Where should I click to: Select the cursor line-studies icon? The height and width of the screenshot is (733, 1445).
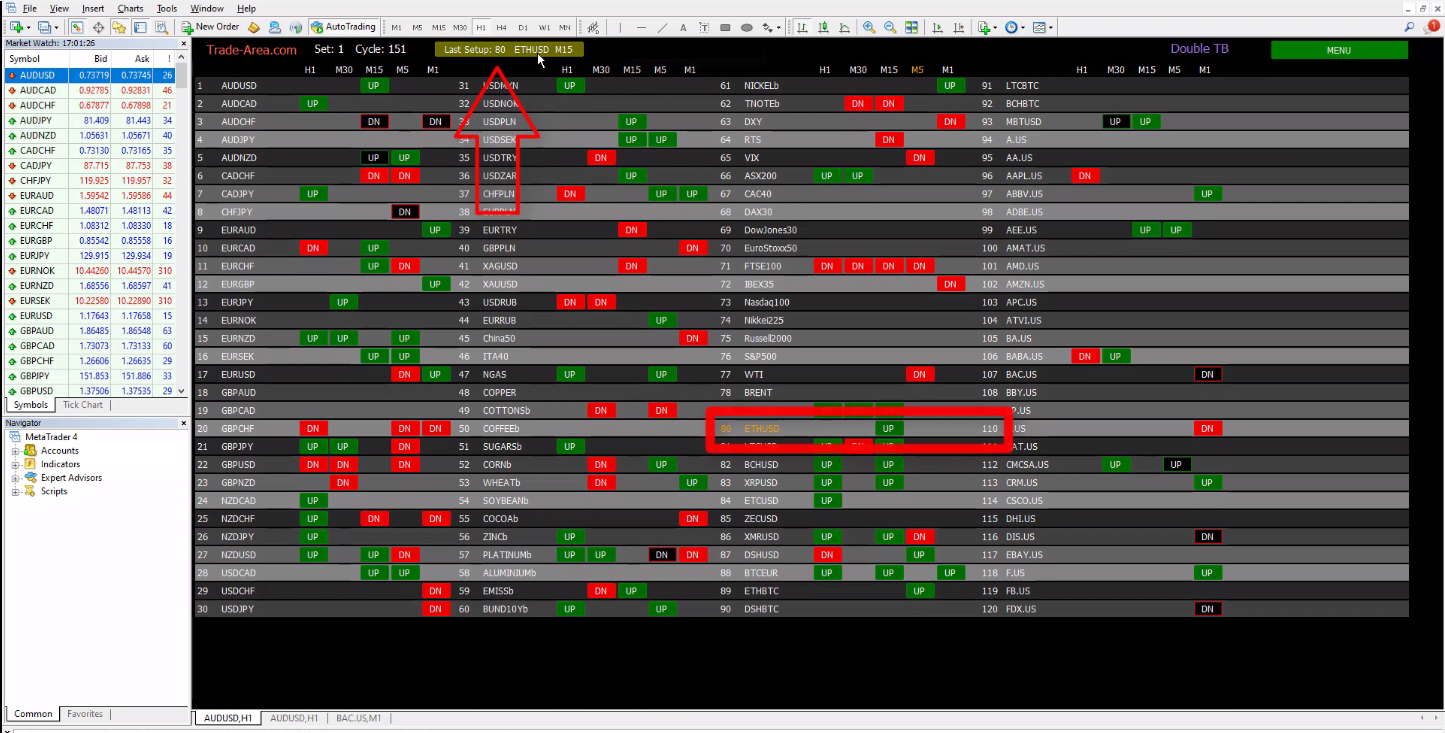coord(594,27)
